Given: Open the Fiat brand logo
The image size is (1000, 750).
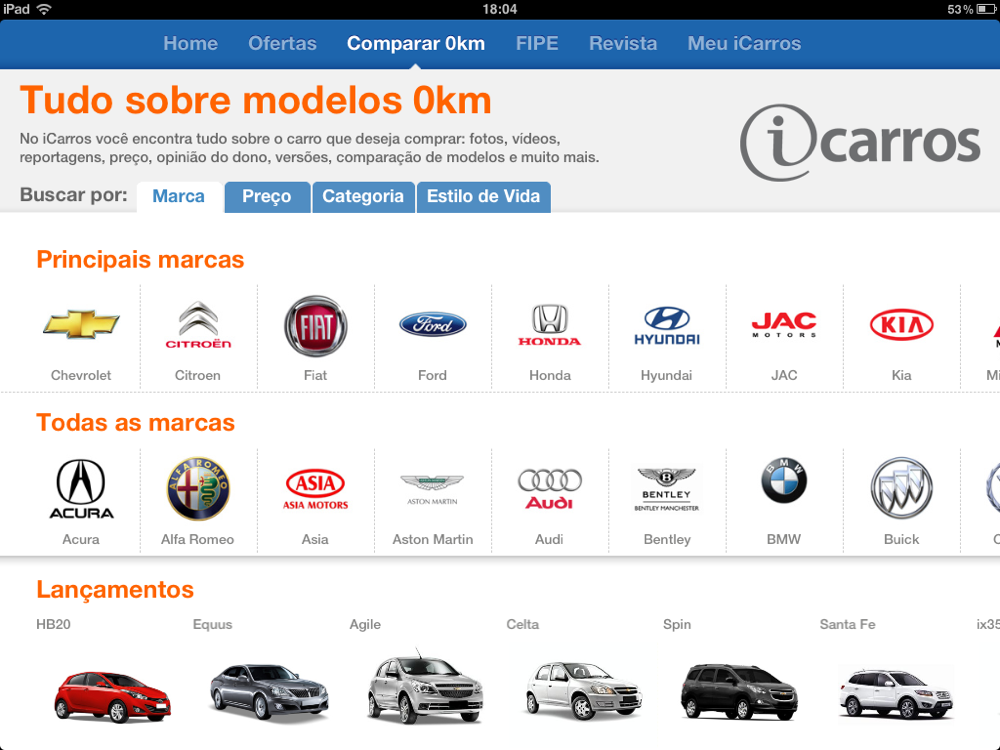Looking at the screenshot, I should 316,326.
